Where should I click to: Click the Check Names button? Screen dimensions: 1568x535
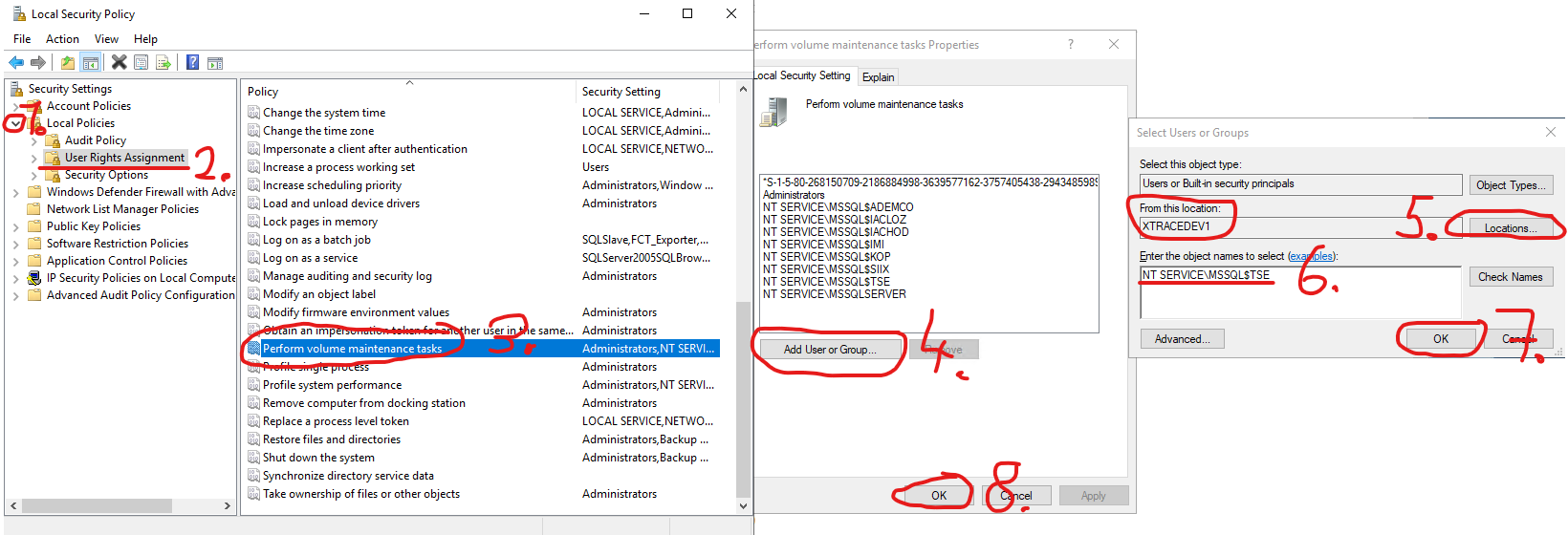pyautogui.click(x=1511, y=277)
